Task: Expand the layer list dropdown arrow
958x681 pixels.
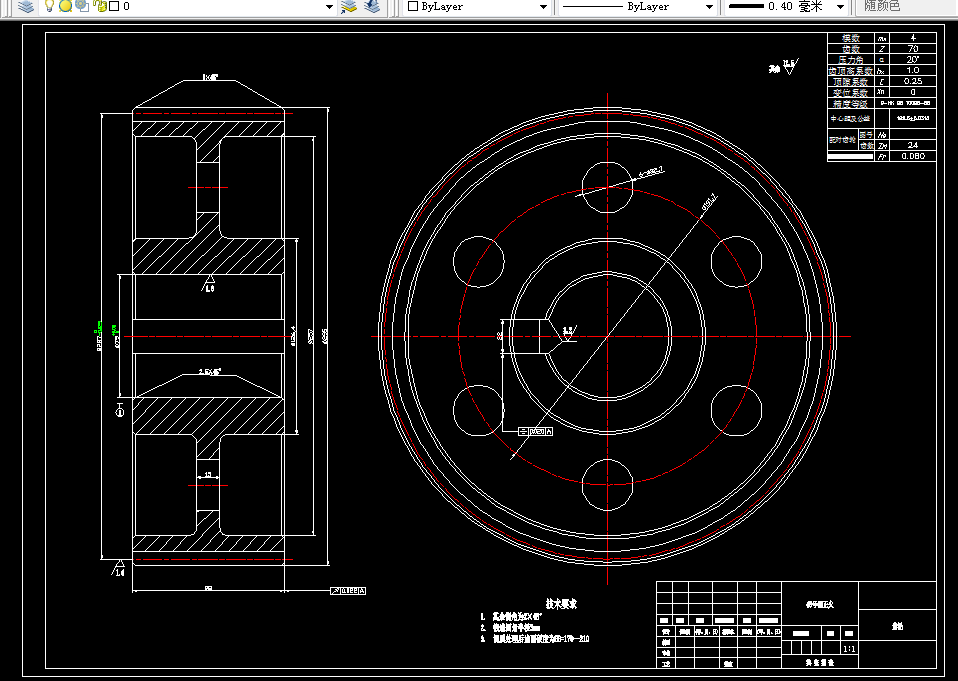Action: point(329,7)
